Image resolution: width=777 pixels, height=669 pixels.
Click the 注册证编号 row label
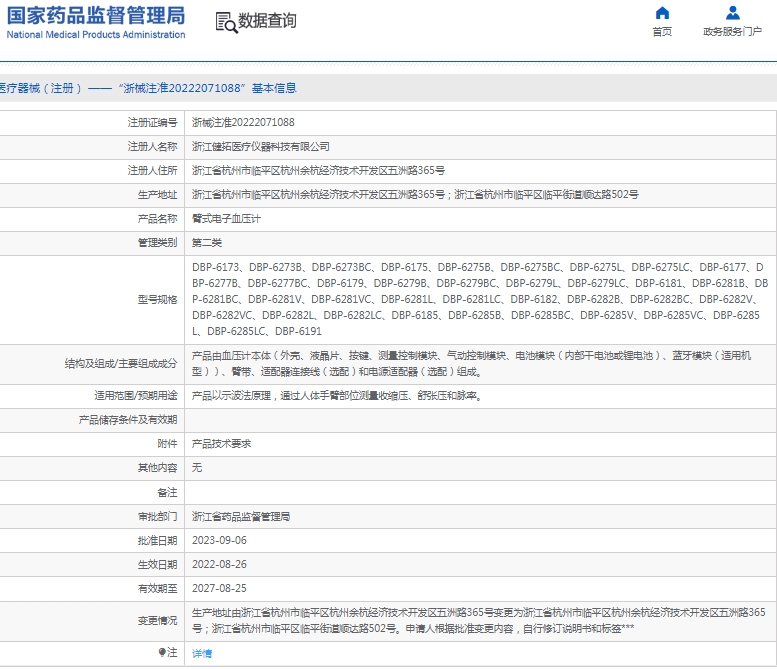(152, 122)
